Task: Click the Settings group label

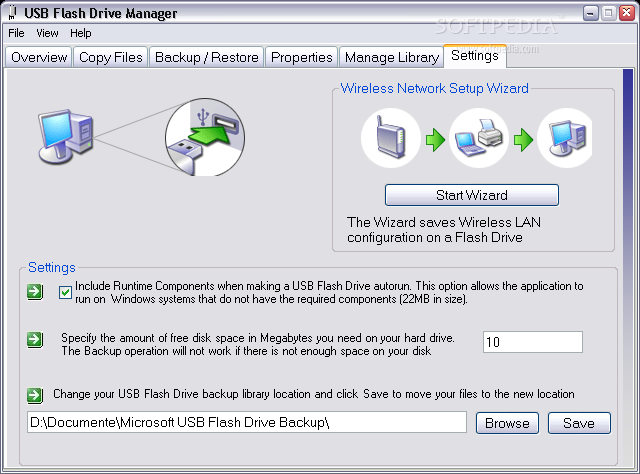Action: 52,267
